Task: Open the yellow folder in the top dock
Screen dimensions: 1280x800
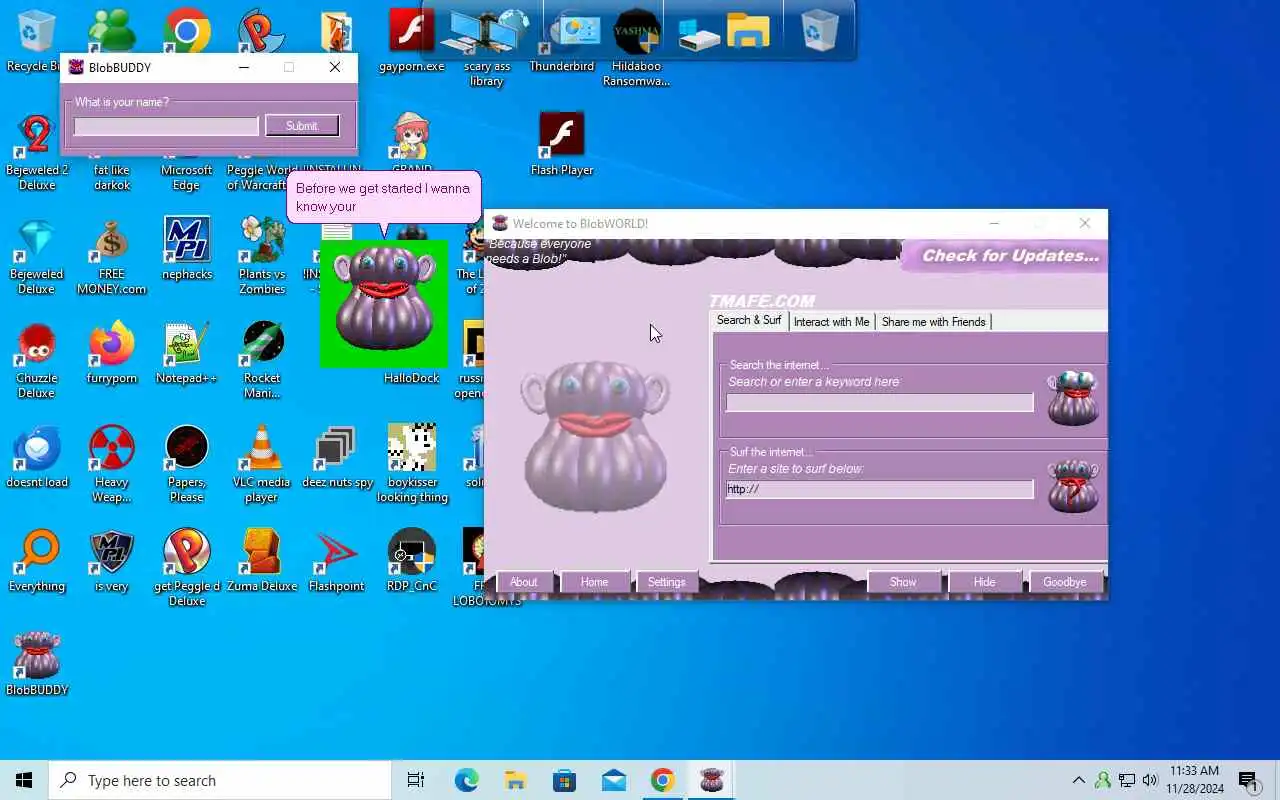Action: [748, 31]
